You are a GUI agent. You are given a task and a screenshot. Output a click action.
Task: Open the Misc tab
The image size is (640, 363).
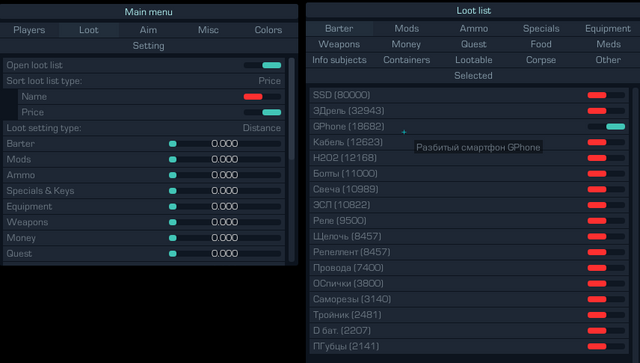click(x=208, y=30)
